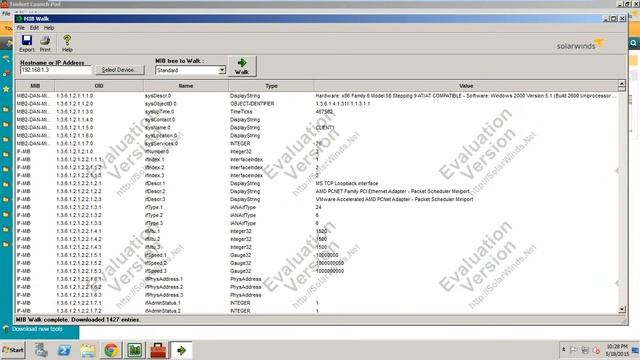This screenshot has height=360, width=640.
Task: Click the MS TCP Loopback interface value
Action: click(x=347, y=183)
